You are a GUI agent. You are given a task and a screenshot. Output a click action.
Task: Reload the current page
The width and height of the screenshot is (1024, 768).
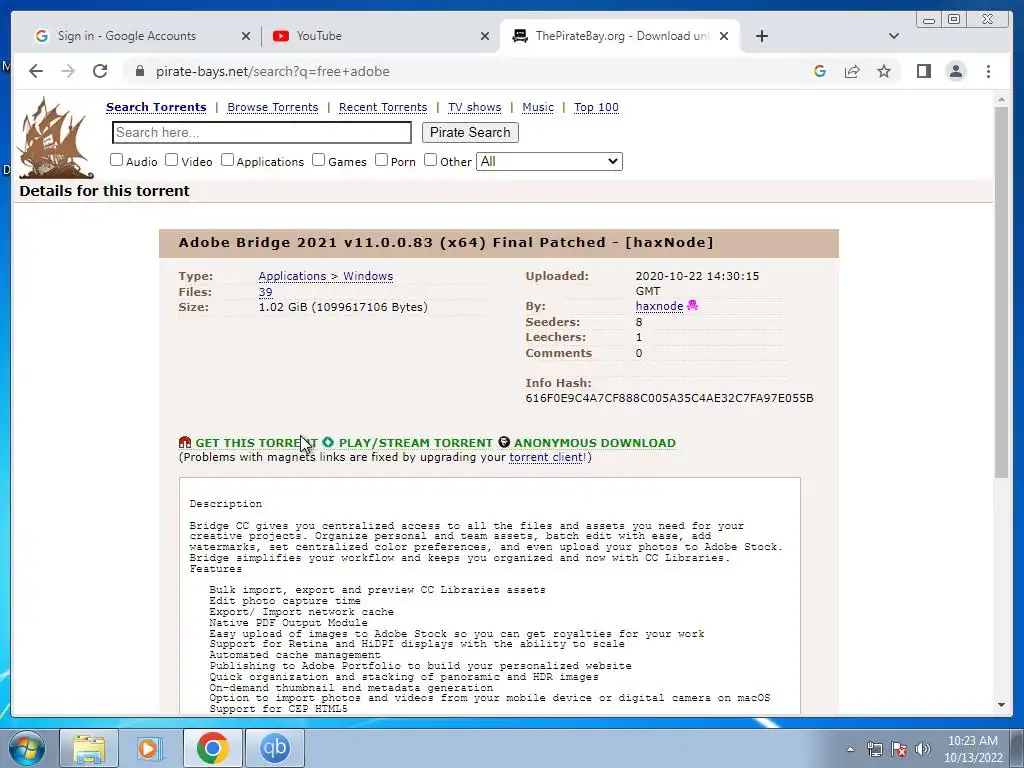[x=100, y=71]
